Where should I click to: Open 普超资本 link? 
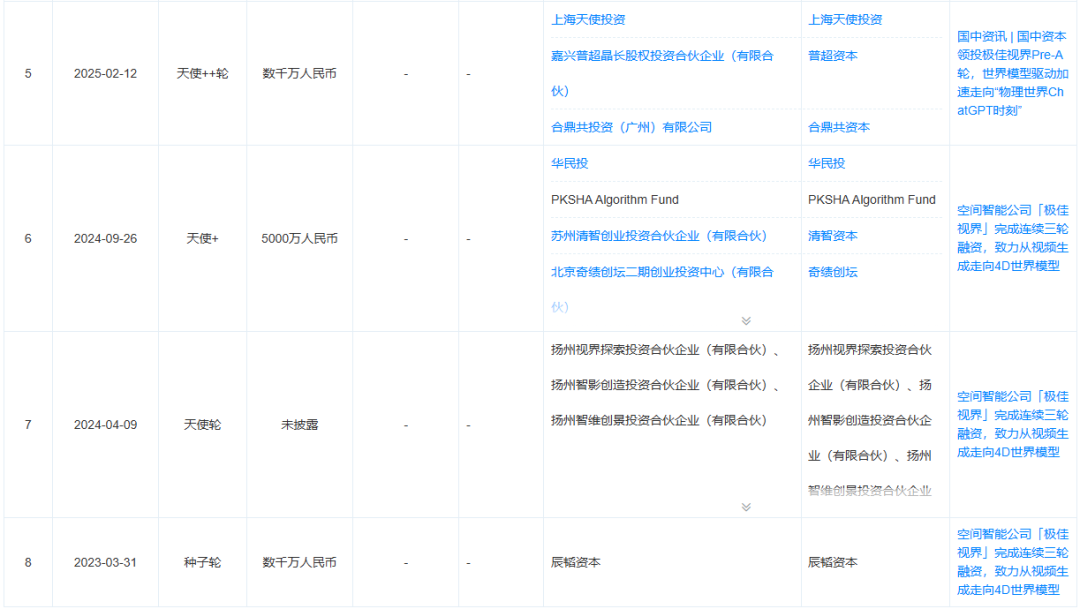click(x=833, y=56)
